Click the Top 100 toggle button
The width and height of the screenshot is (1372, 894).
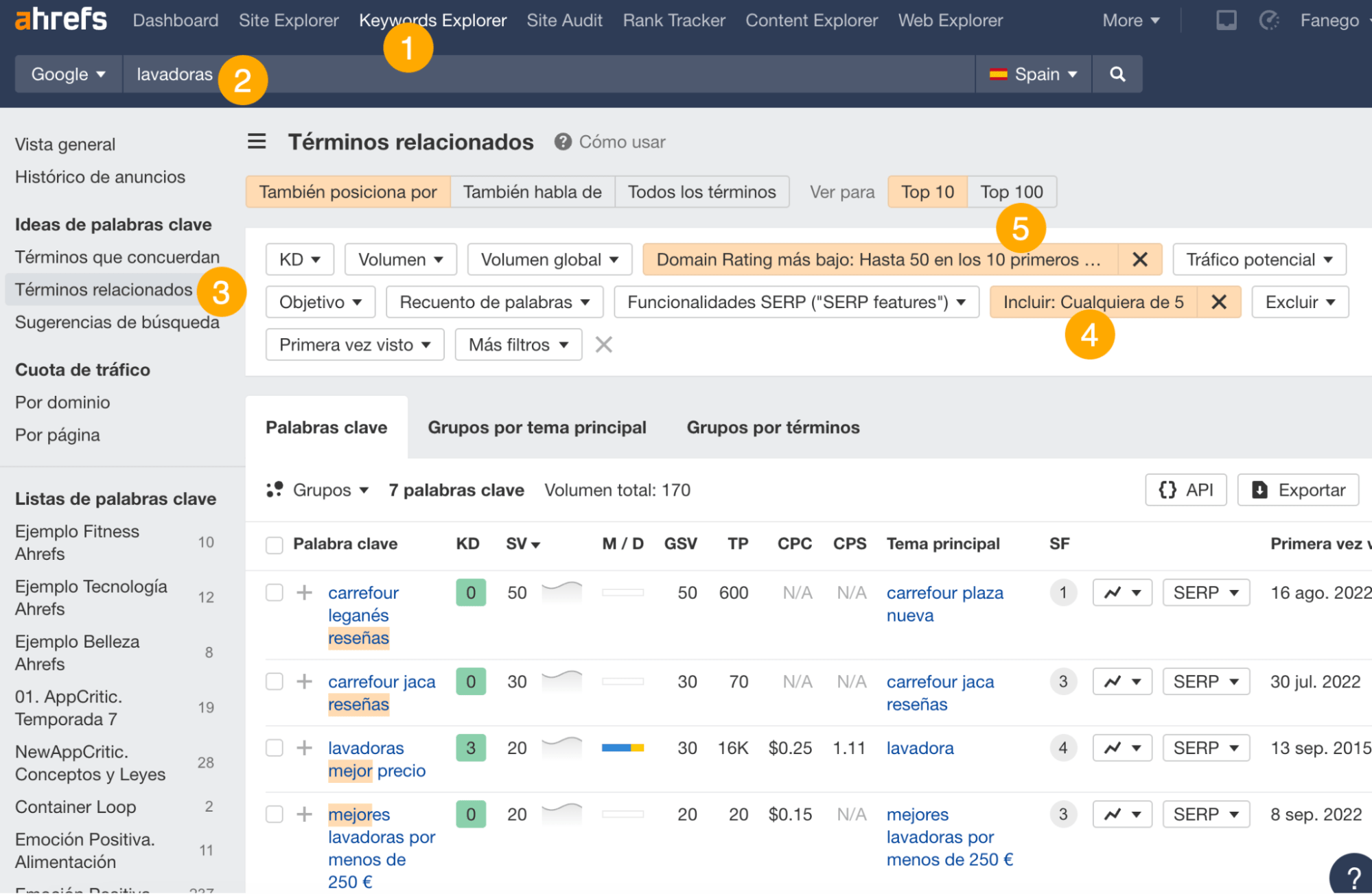pyautogui.click(x=1012, y=191)
